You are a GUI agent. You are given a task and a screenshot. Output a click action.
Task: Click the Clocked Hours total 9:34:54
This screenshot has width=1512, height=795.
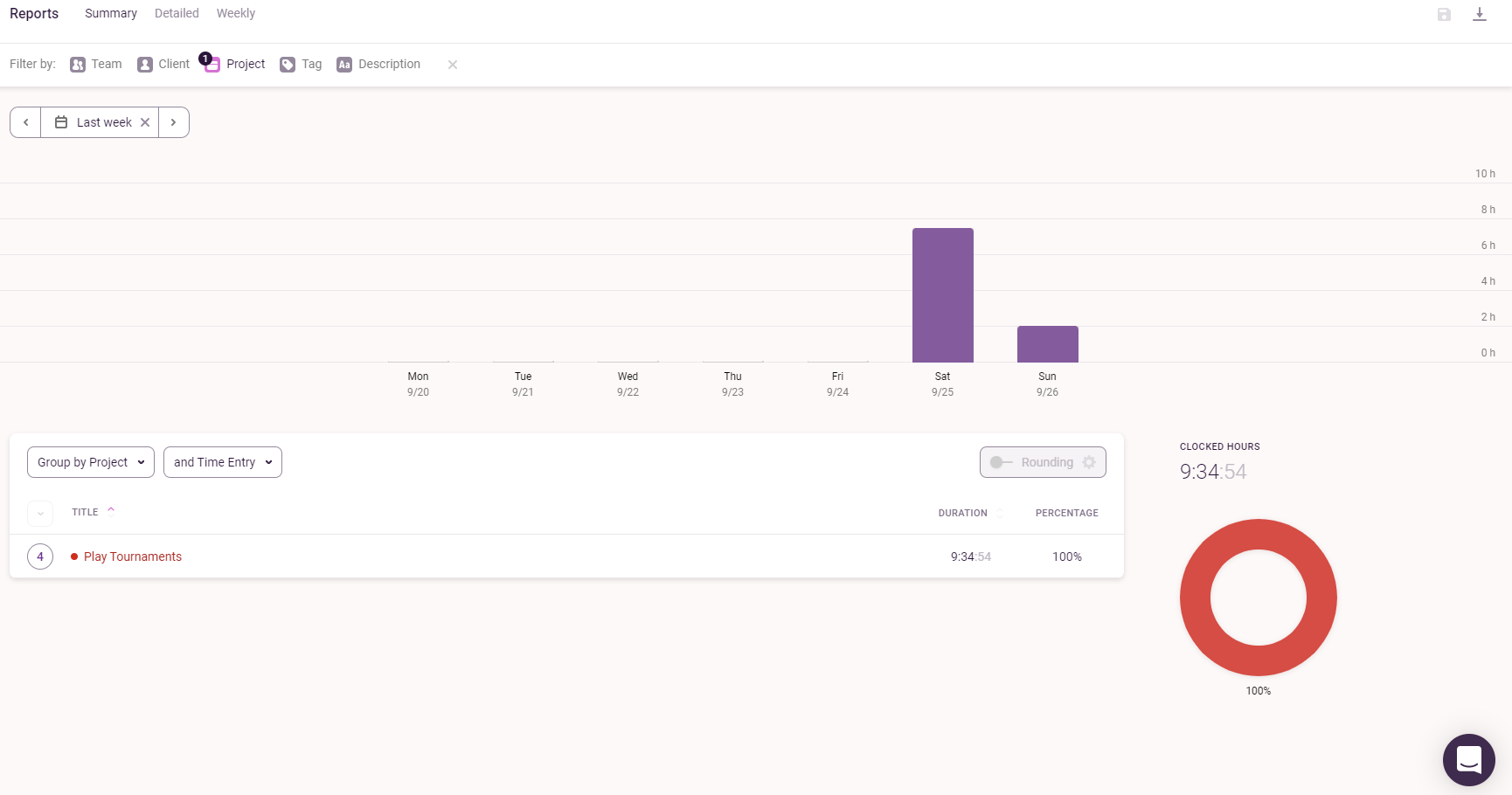tap(1213, 472)
